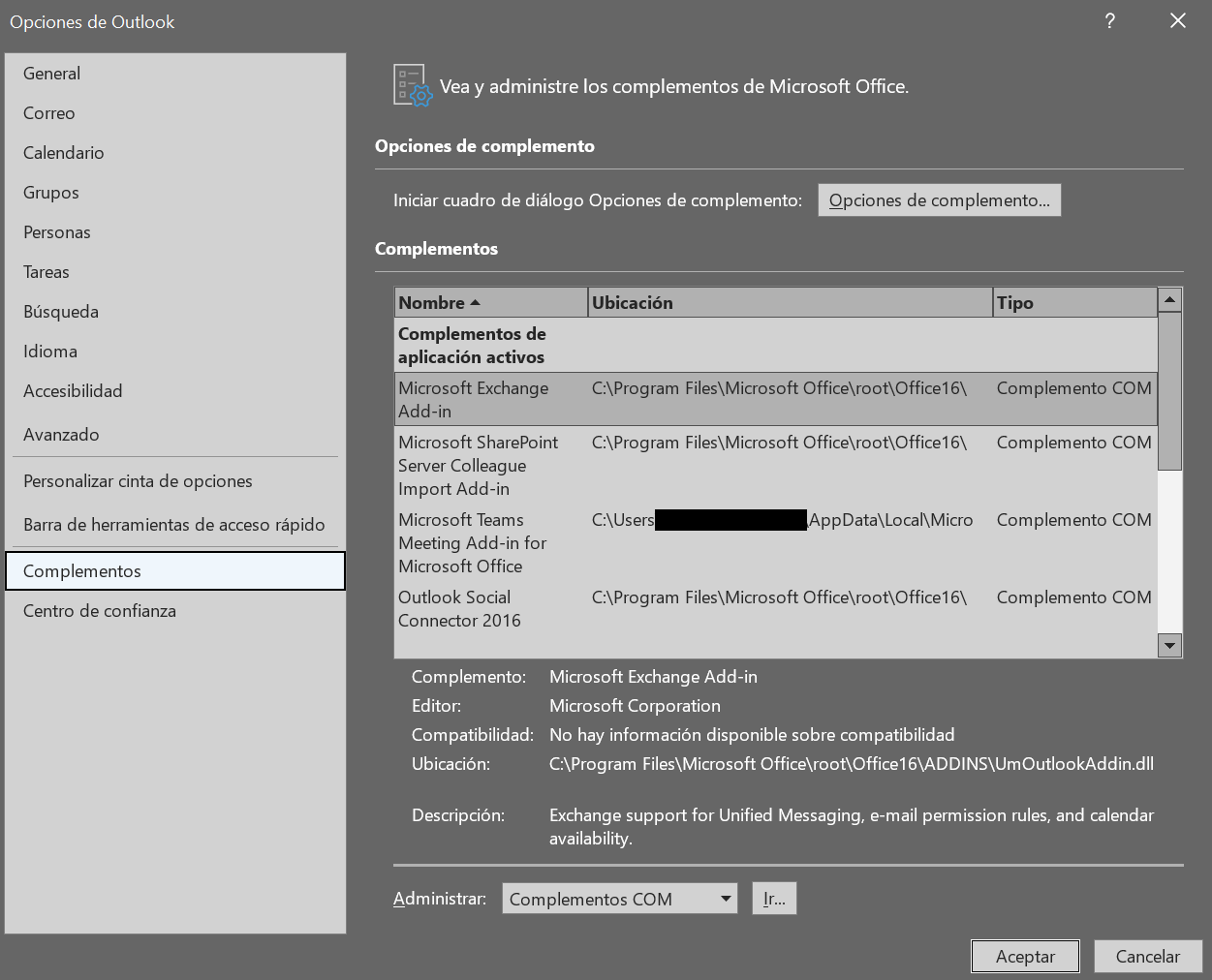Open the Idioma settings category

click(175, 352)
